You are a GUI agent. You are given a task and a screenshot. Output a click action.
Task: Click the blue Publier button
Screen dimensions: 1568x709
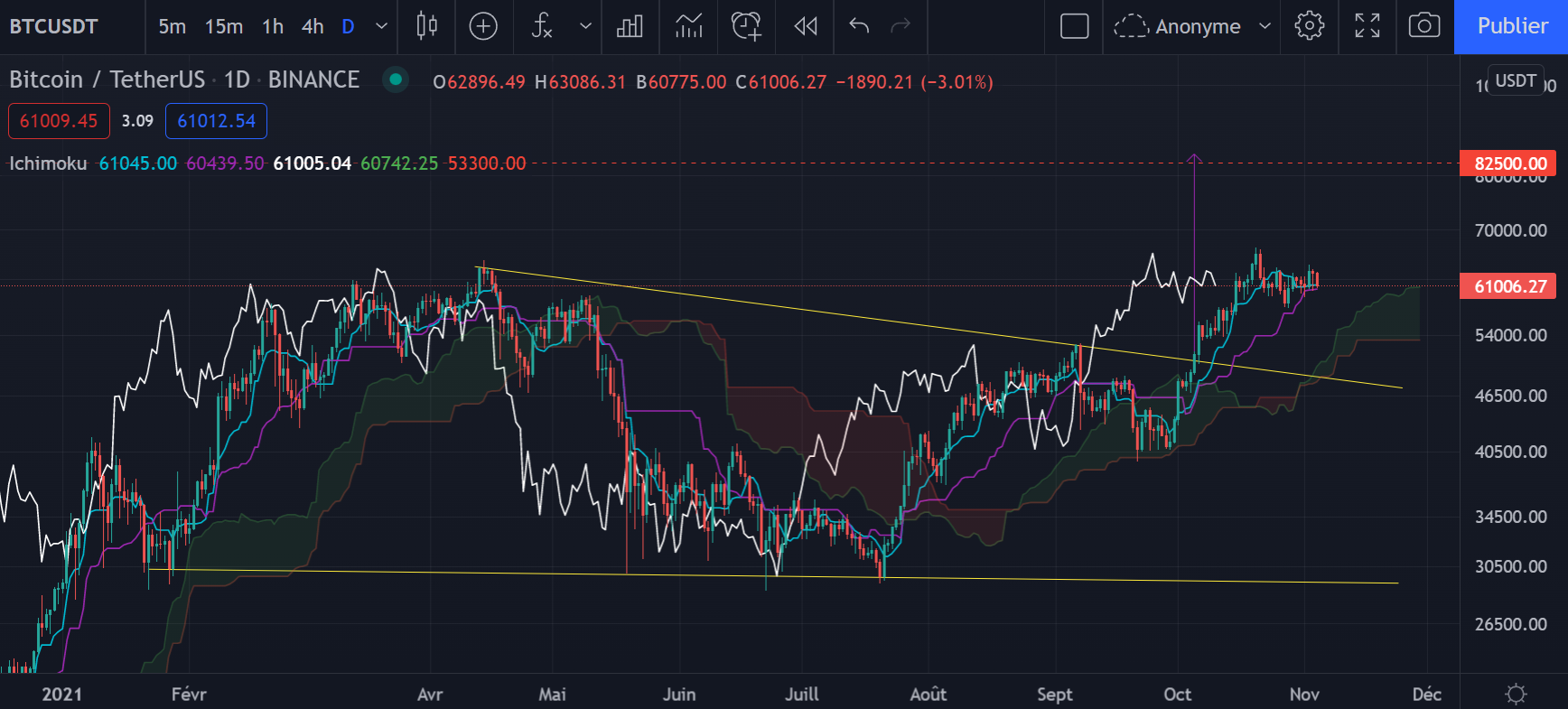pyautogui.click(x=1511, y=26)
